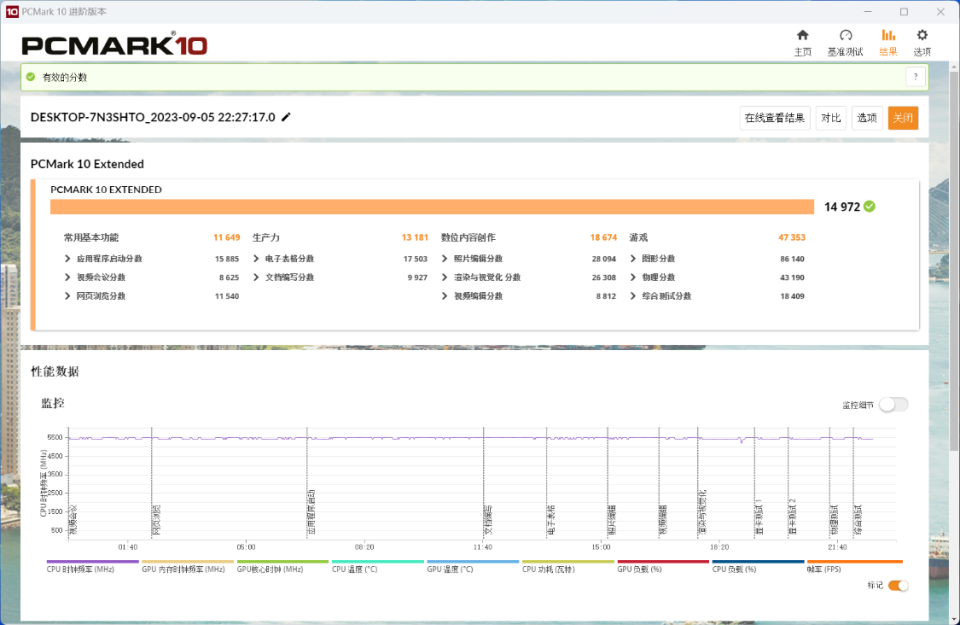Open the 基准测试 benchmark gauge icon
This screenshot has width=960, height=625.
click(x=845, y=35)
